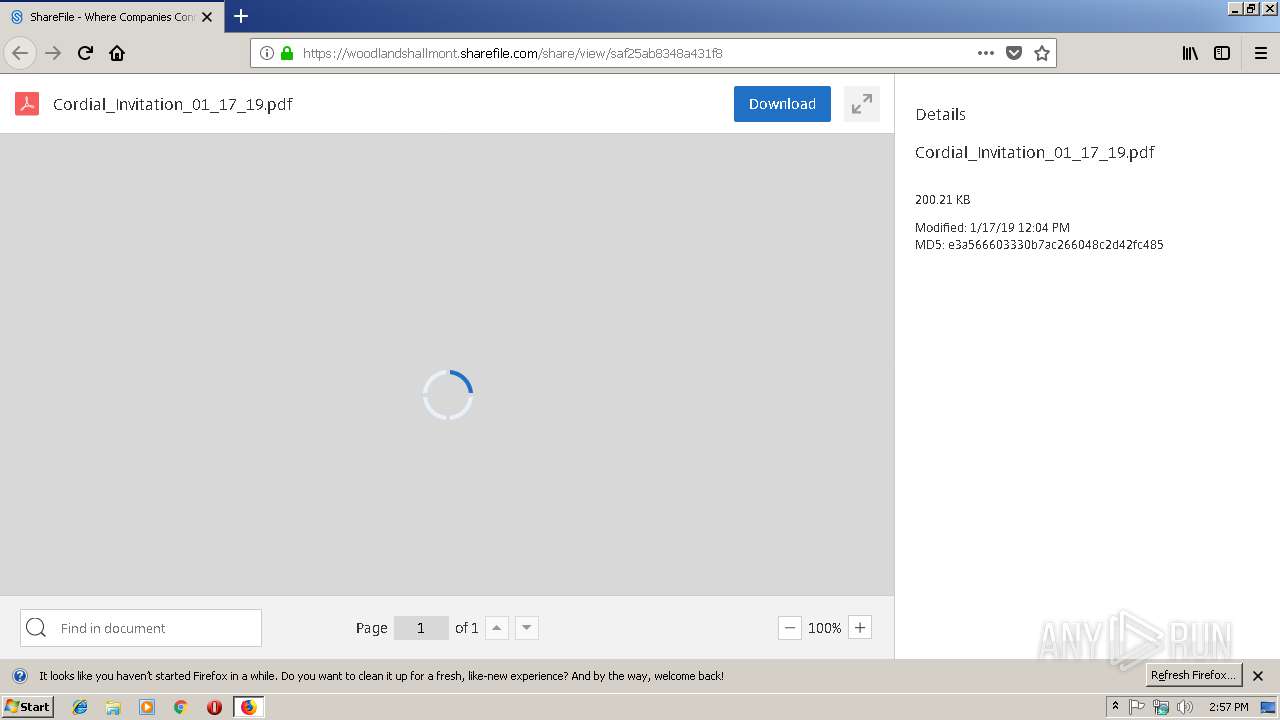The image size is (1280, 720).
Task: Zoom in with the plus button
Action: pyautogui.click(x=860, y=628)
